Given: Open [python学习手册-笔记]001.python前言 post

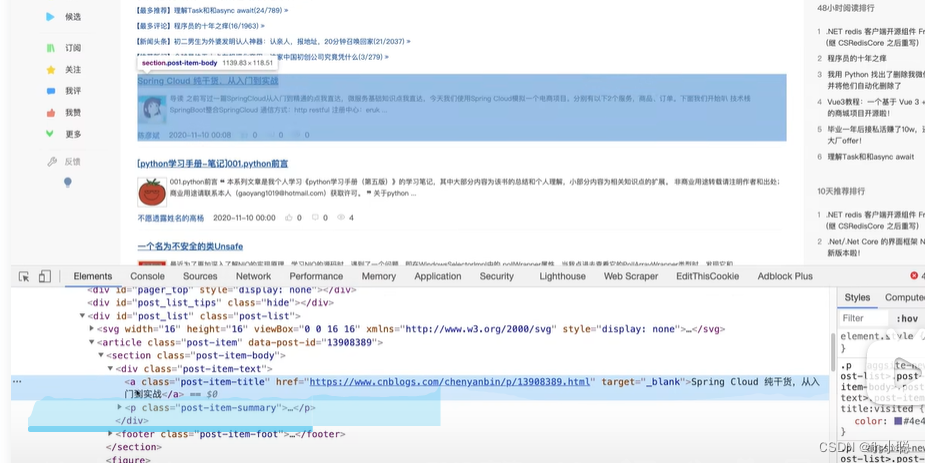Looking at the screenshot, I should [x=212, y=163].
